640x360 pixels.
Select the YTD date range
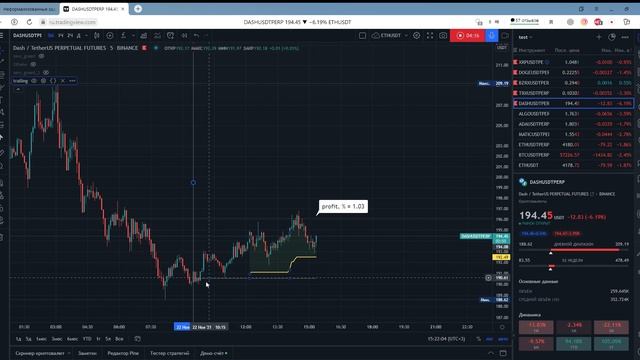click(87, 339)
